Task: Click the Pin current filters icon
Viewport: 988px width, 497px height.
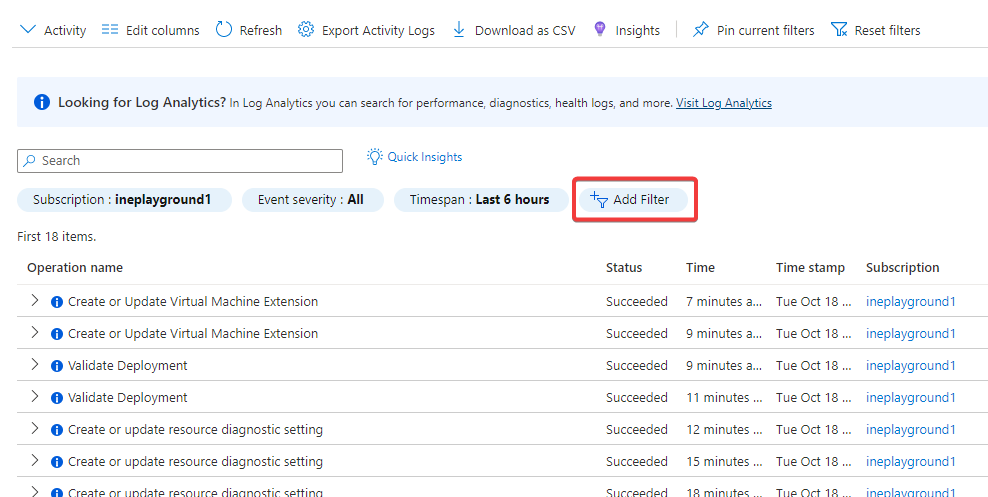Action: (x=701, y=30)
